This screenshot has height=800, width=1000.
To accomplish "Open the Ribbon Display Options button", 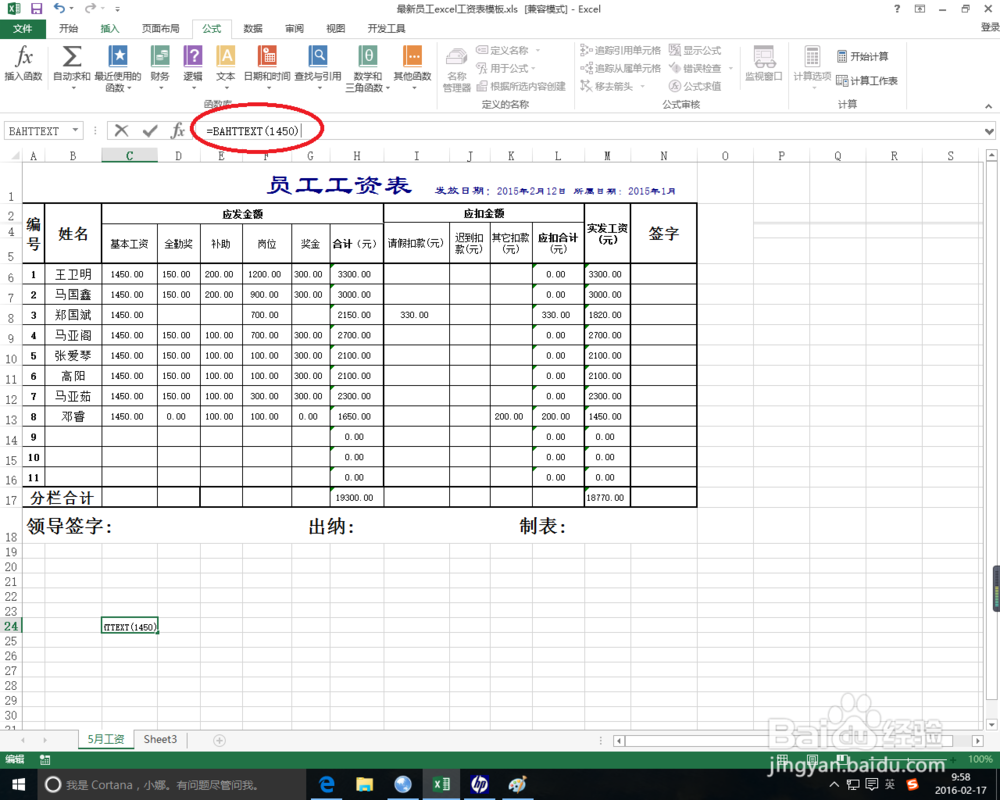I will tap(920, 9).
